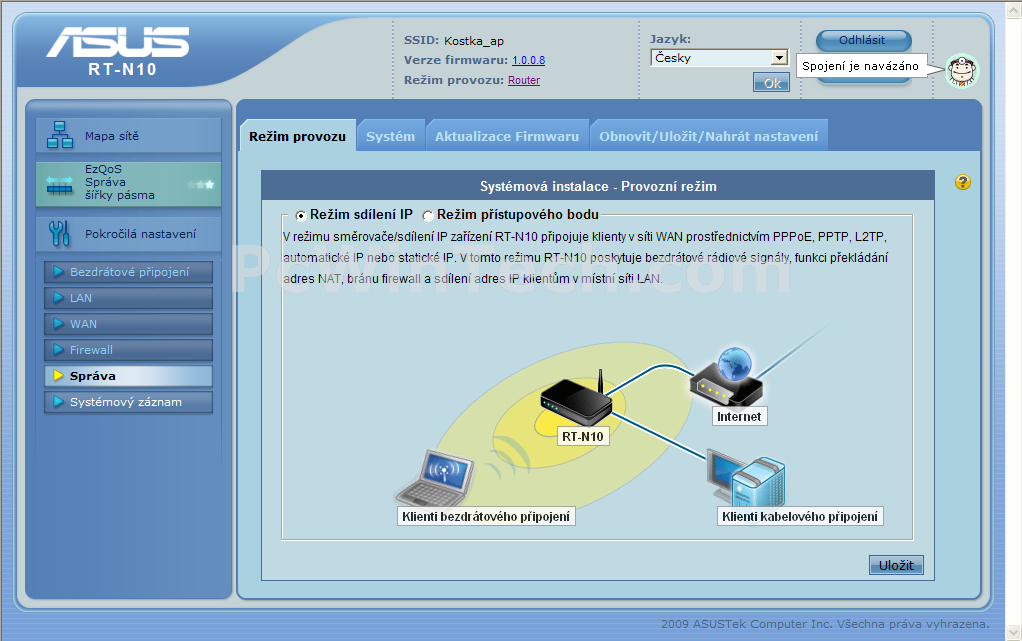Click the wired clients computer image
This screenshot has height=641, width=1022.
746,480
